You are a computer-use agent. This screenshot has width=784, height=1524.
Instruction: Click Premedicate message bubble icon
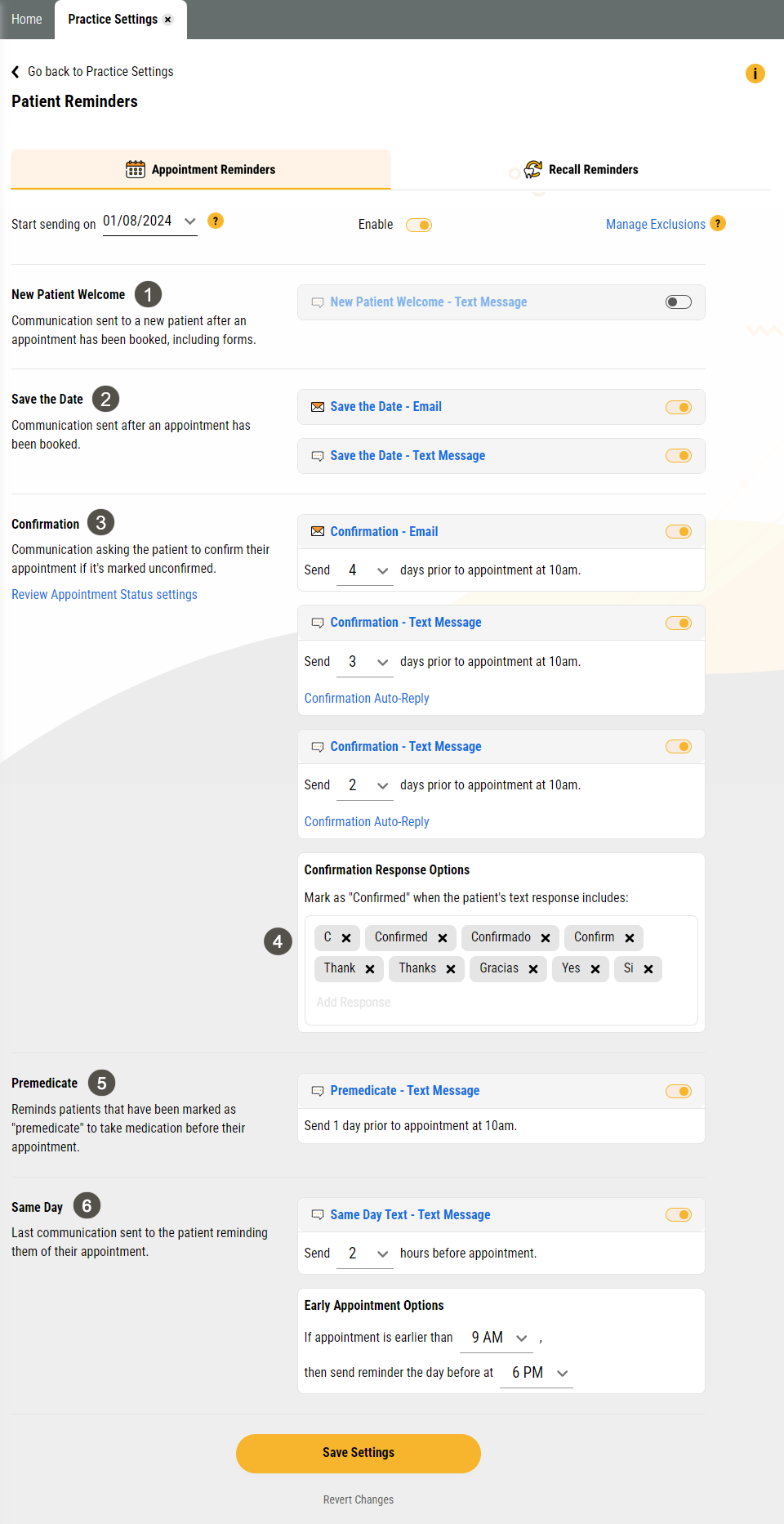coord(318,1092)
